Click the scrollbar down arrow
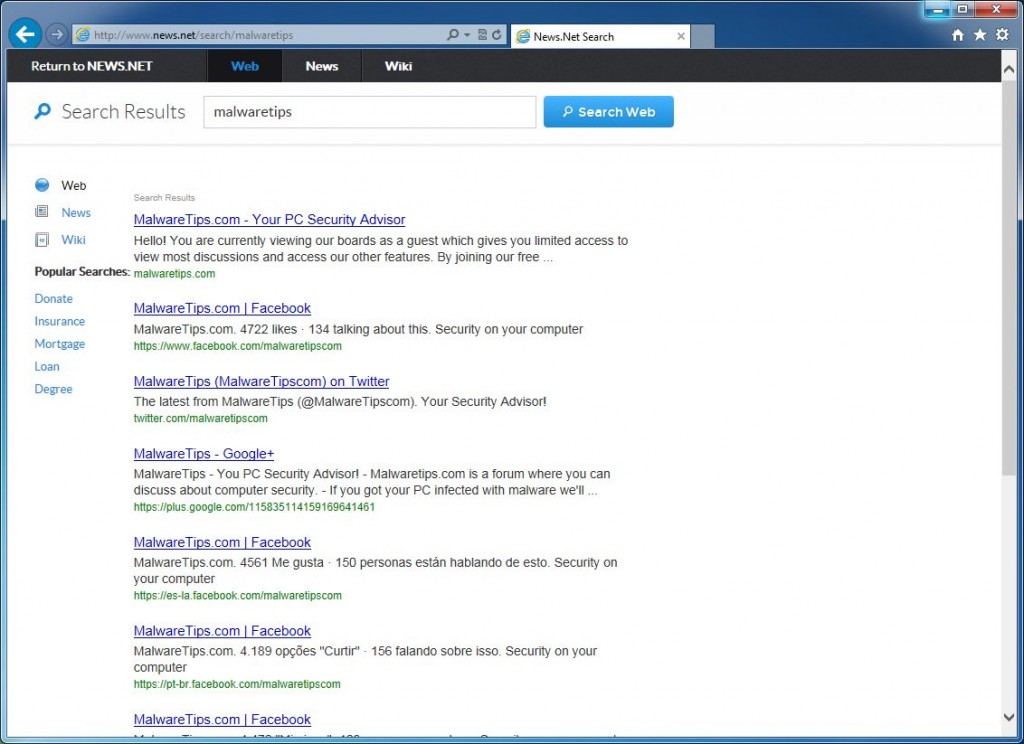1024x744 pixels. [1008, 717]
